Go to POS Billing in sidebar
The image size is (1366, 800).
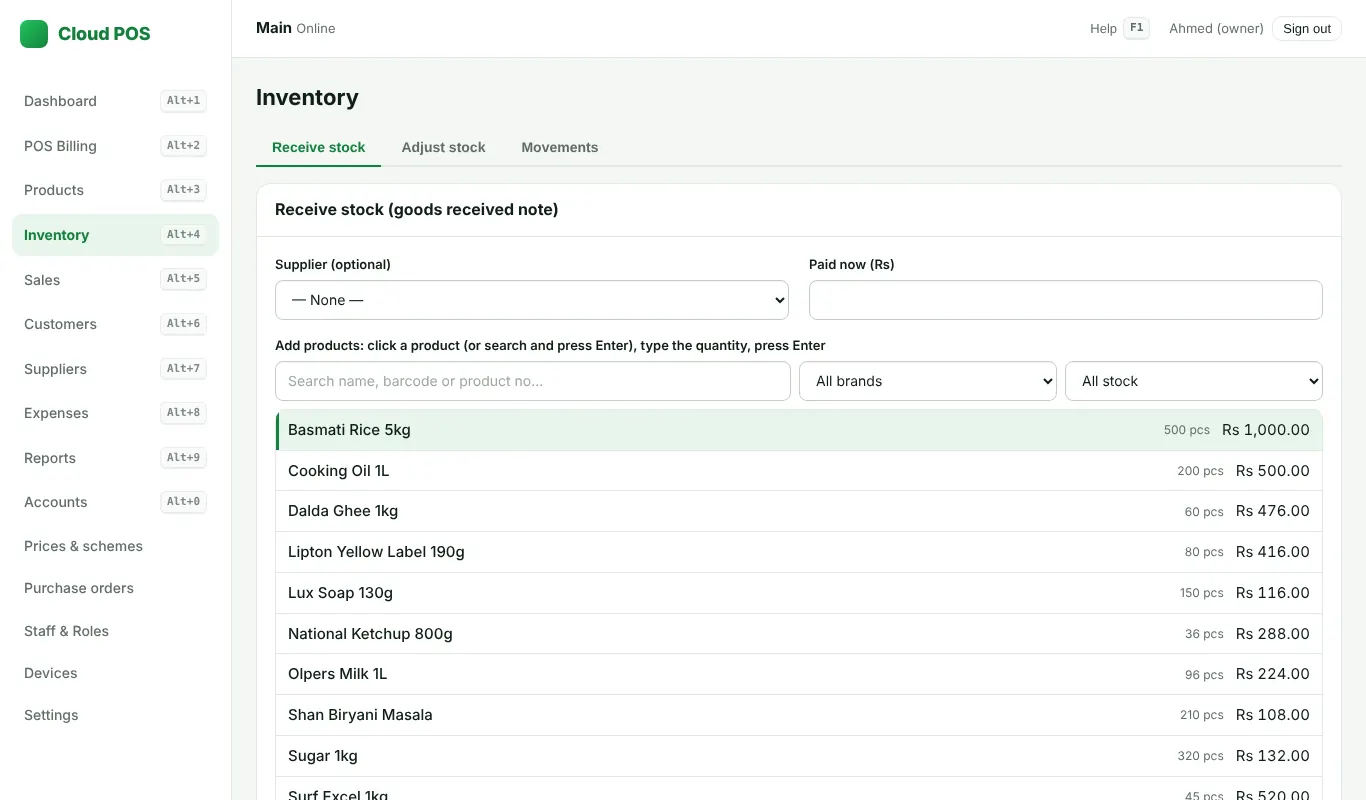point(115,146)
